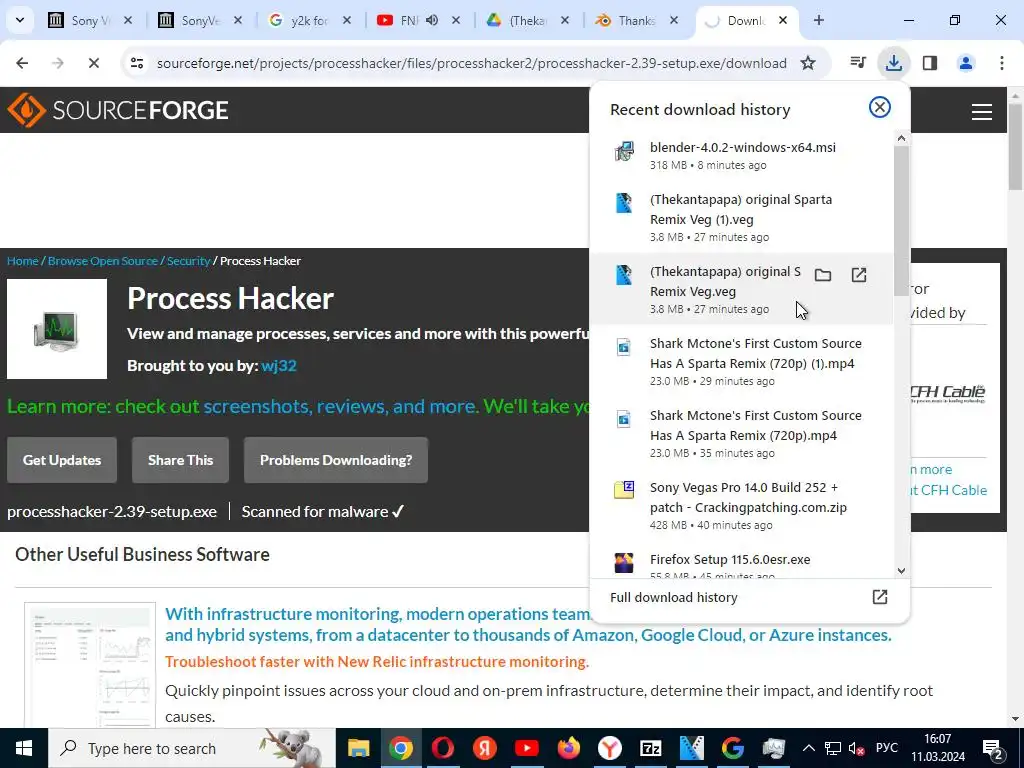Open File Explorer from taskbar
Screen dimensions: 1024x768
click(359, 748)
